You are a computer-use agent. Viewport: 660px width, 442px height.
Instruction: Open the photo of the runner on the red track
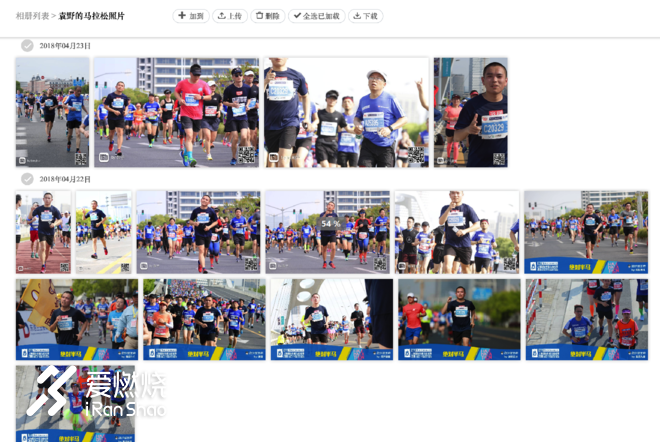(x=43, y=232)
